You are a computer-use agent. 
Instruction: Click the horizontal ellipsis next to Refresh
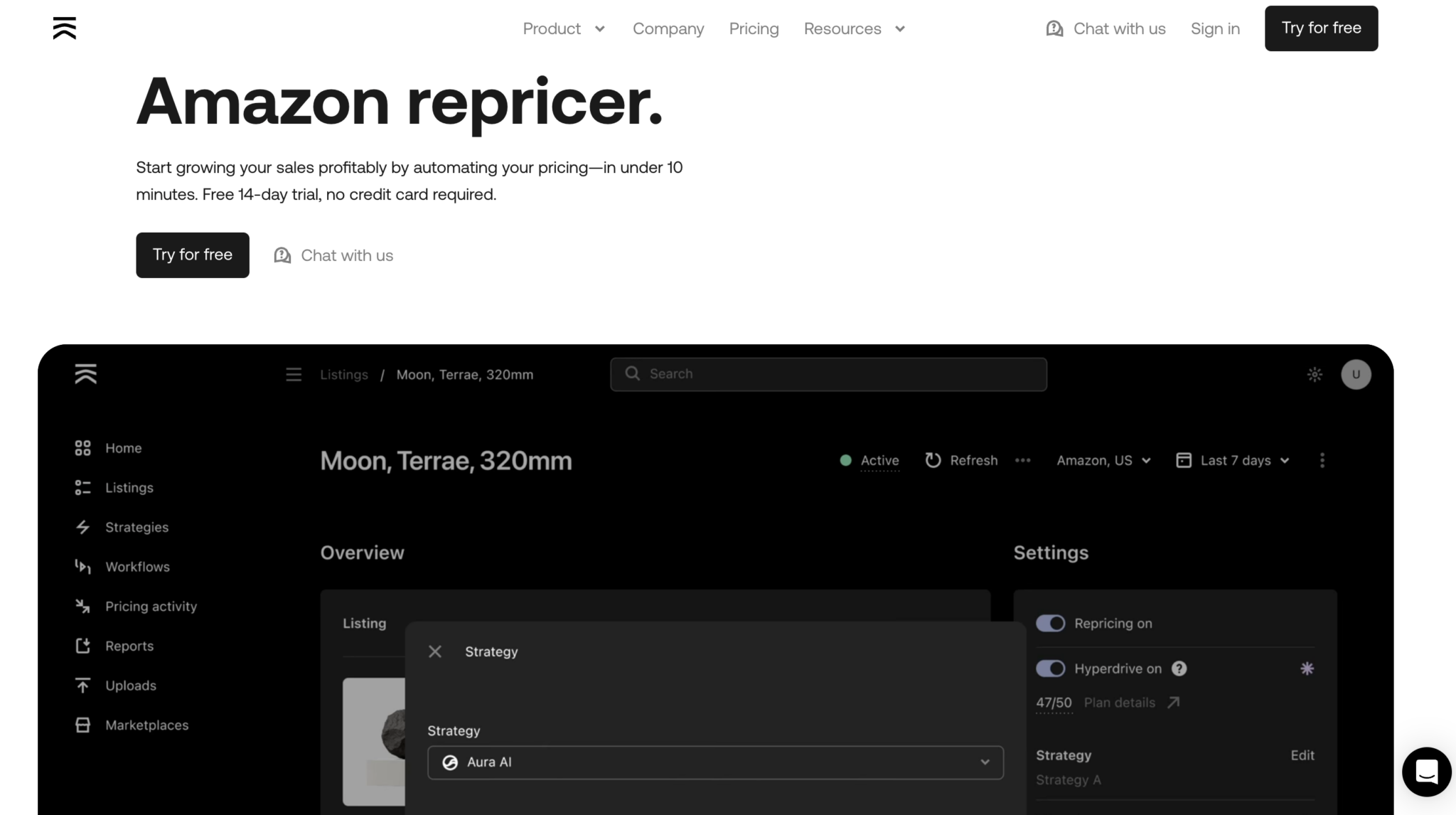1023,460
